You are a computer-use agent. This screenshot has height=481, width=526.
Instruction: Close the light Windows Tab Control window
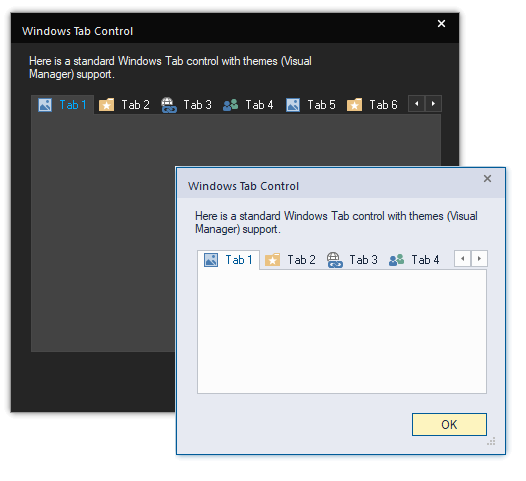487,178
